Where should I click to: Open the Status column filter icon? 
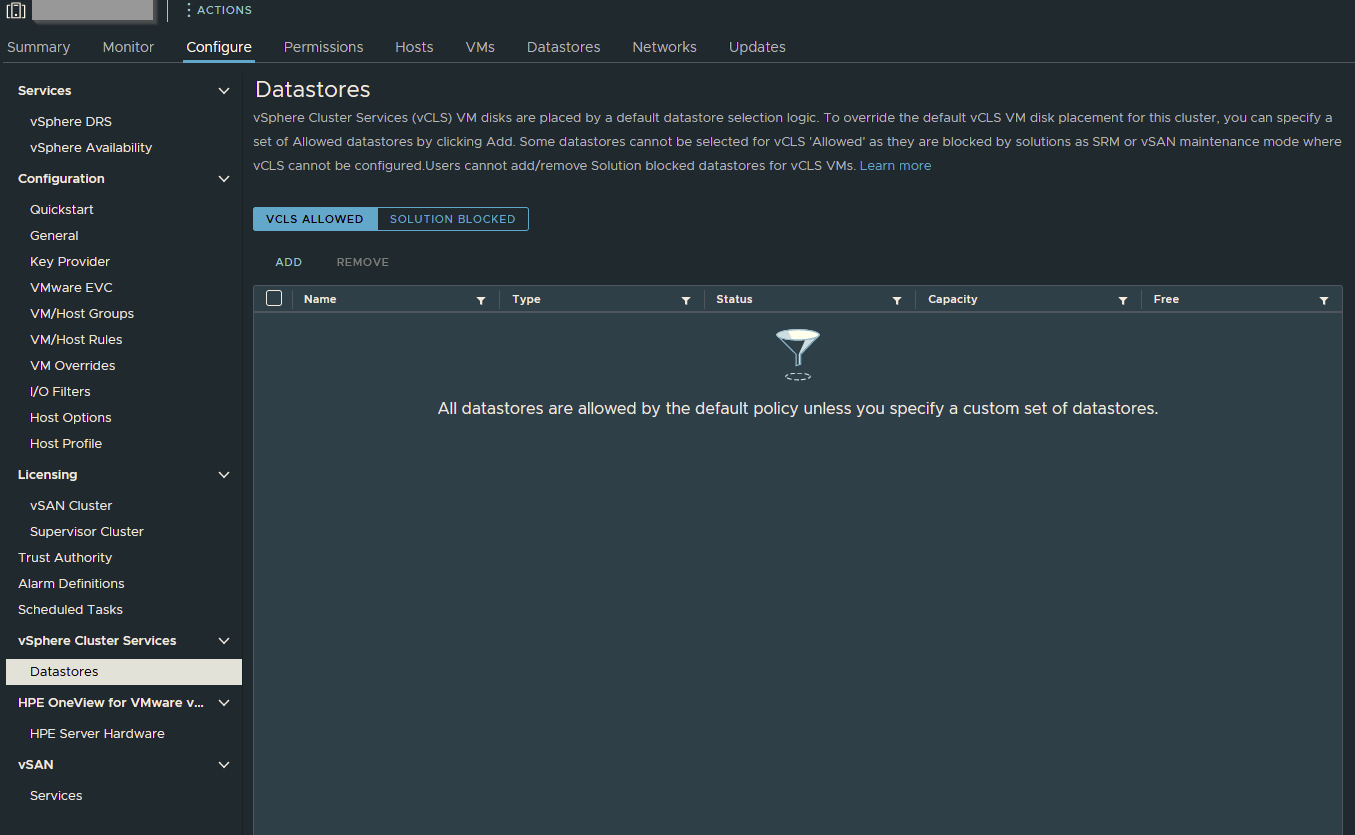click(x=897, y=300)
